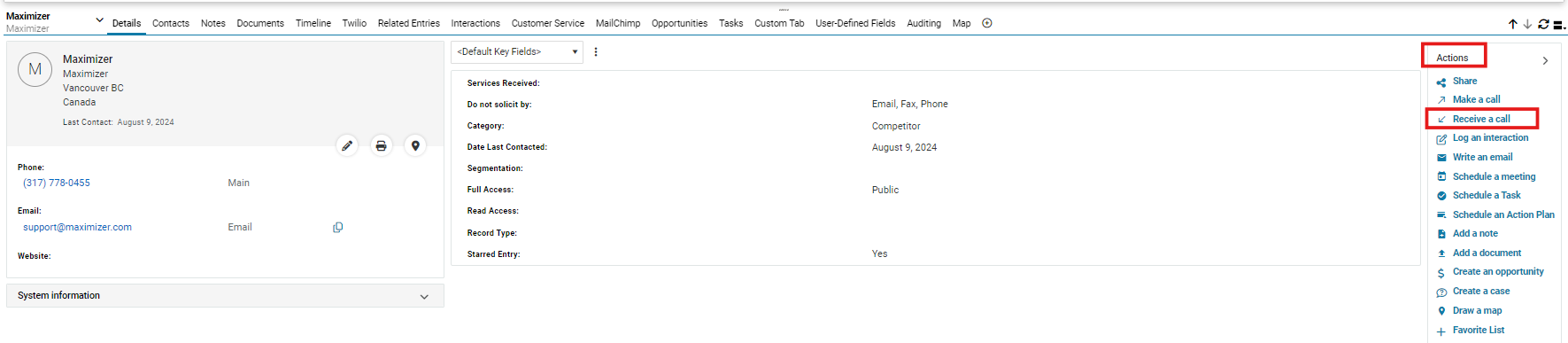Open the Interactions tab
This screenshot has height=343, width=1568.
tap(475, 23)
